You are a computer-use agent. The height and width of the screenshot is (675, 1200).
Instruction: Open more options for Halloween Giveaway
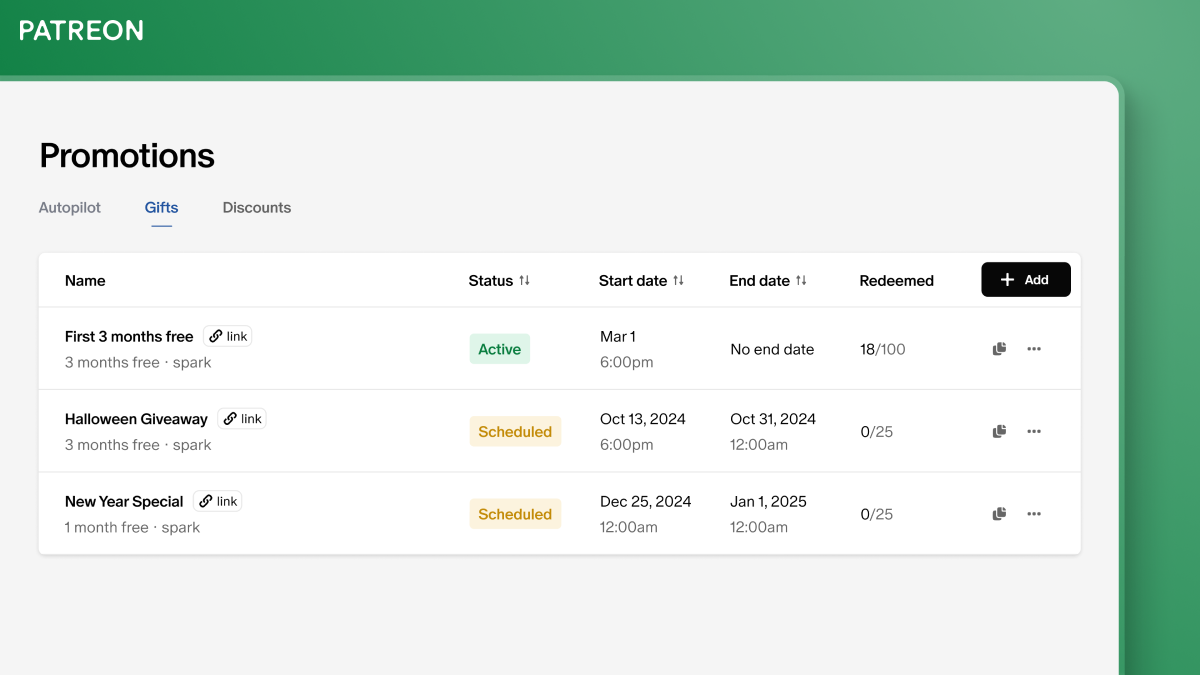(x=1034, y=431)
